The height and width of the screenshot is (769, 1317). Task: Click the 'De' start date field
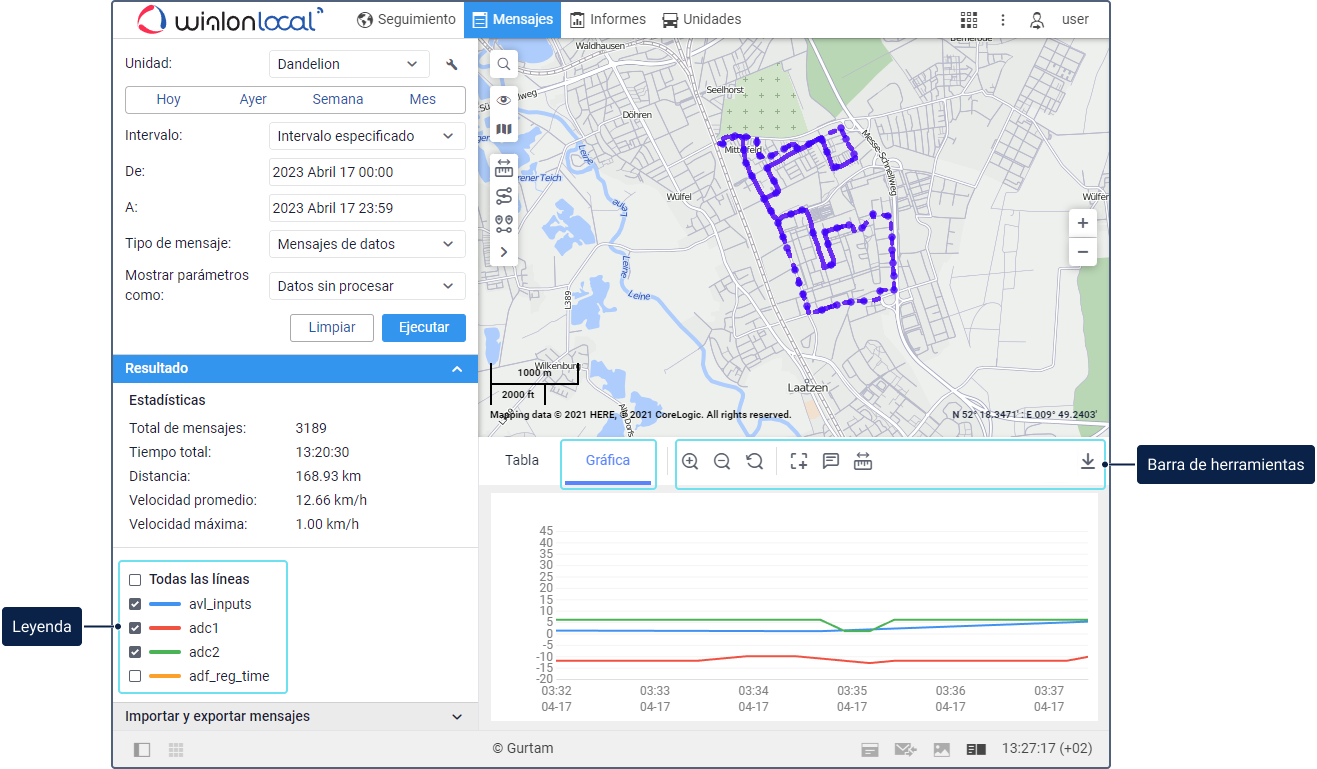[x=367, y=172]
